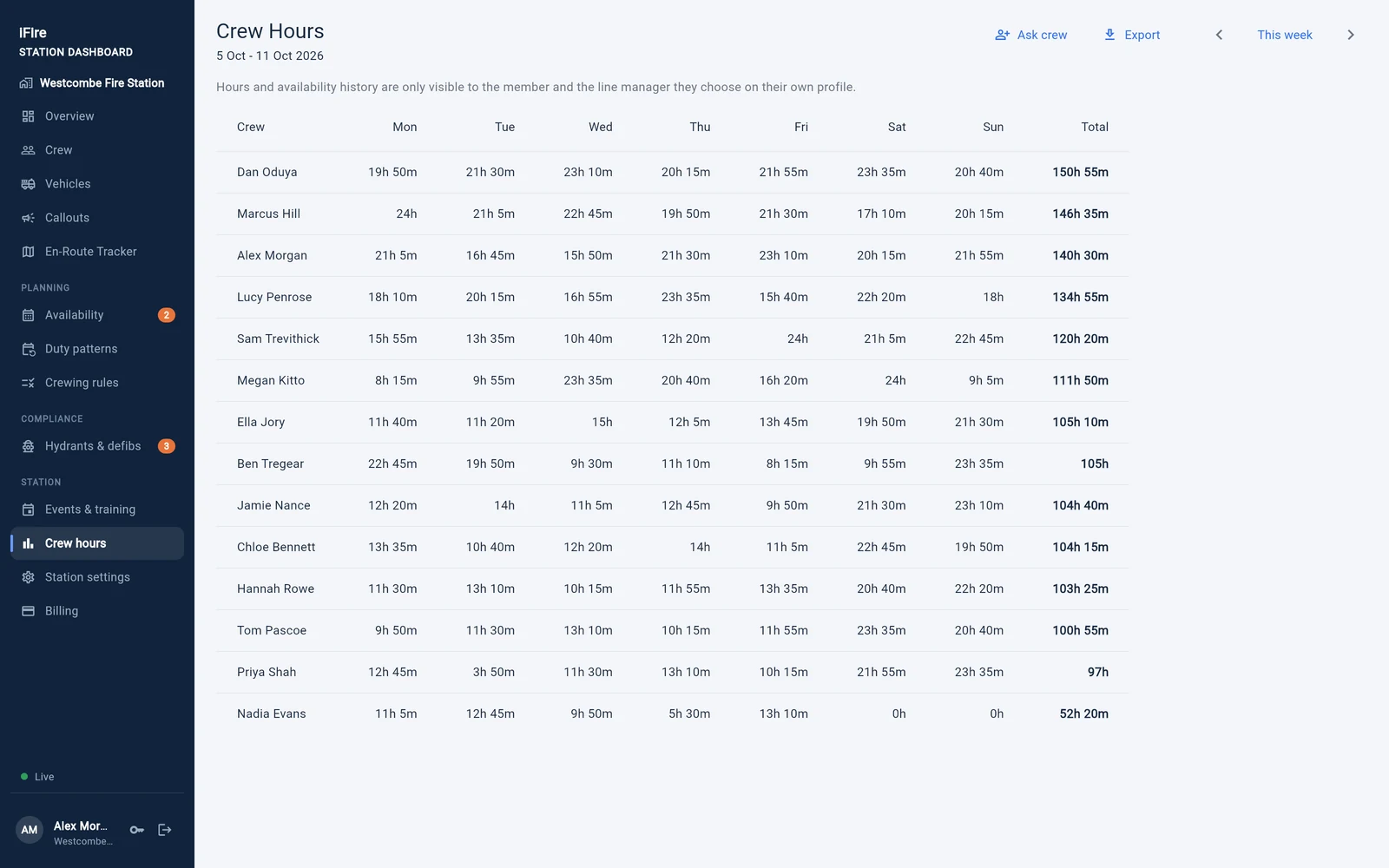Image resolution: width=1389 pixels, height=868 pixels.
Task: Click the sign-out icon at the bottom left
Action: tap(165, 830)
